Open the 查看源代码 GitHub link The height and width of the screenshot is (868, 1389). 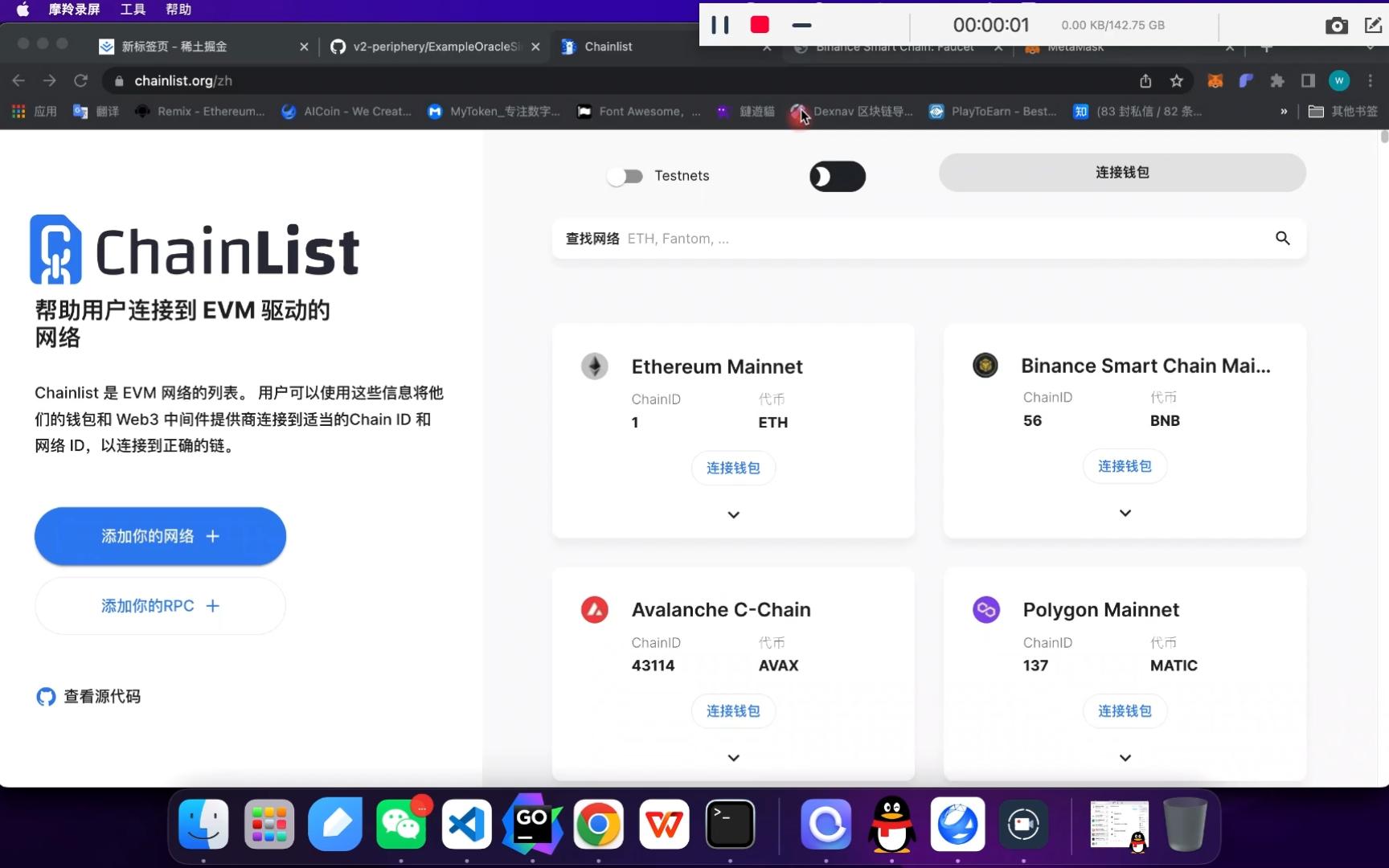(x=88, y=697)
